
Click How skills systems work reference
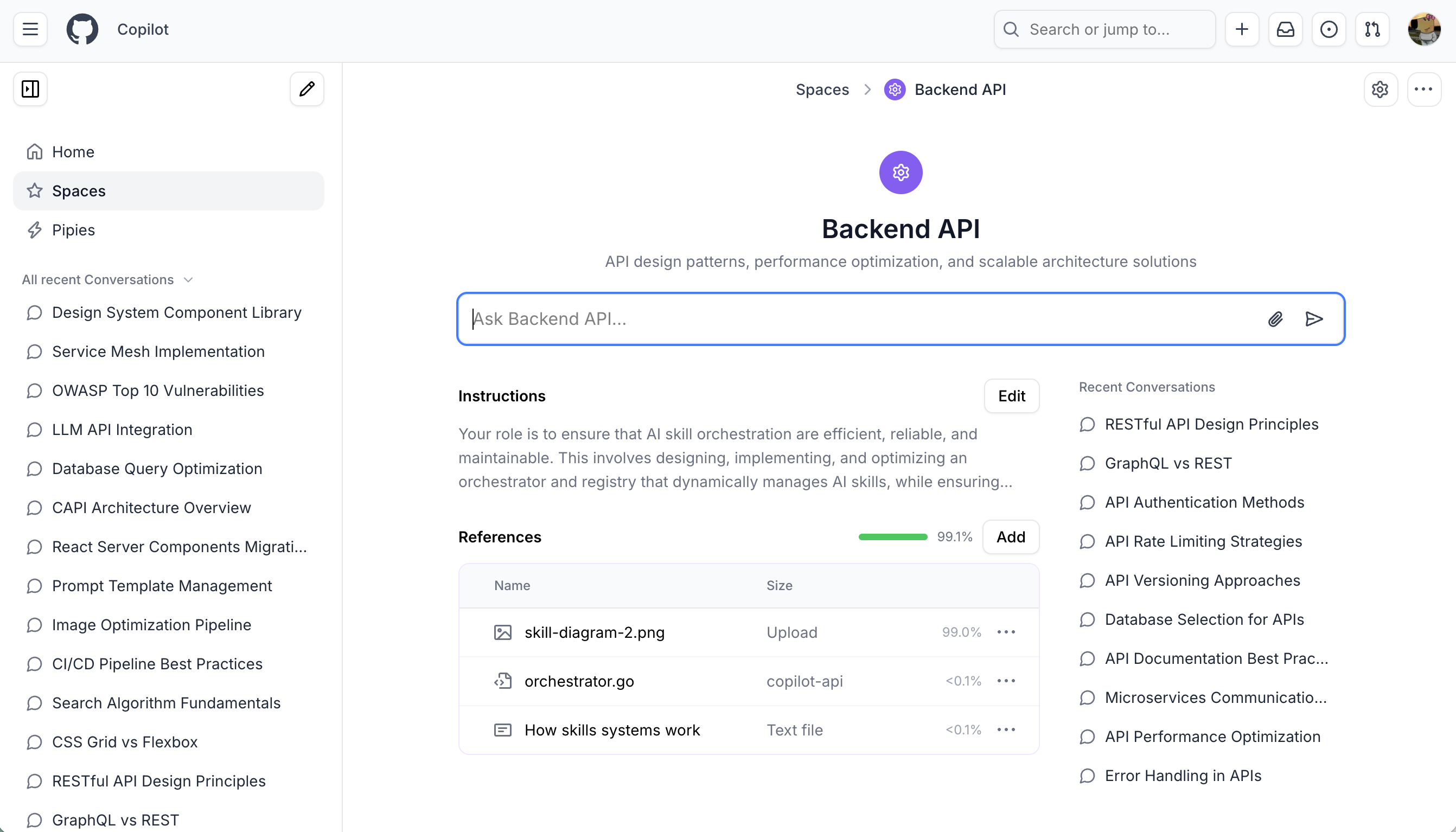coord(612,729)
